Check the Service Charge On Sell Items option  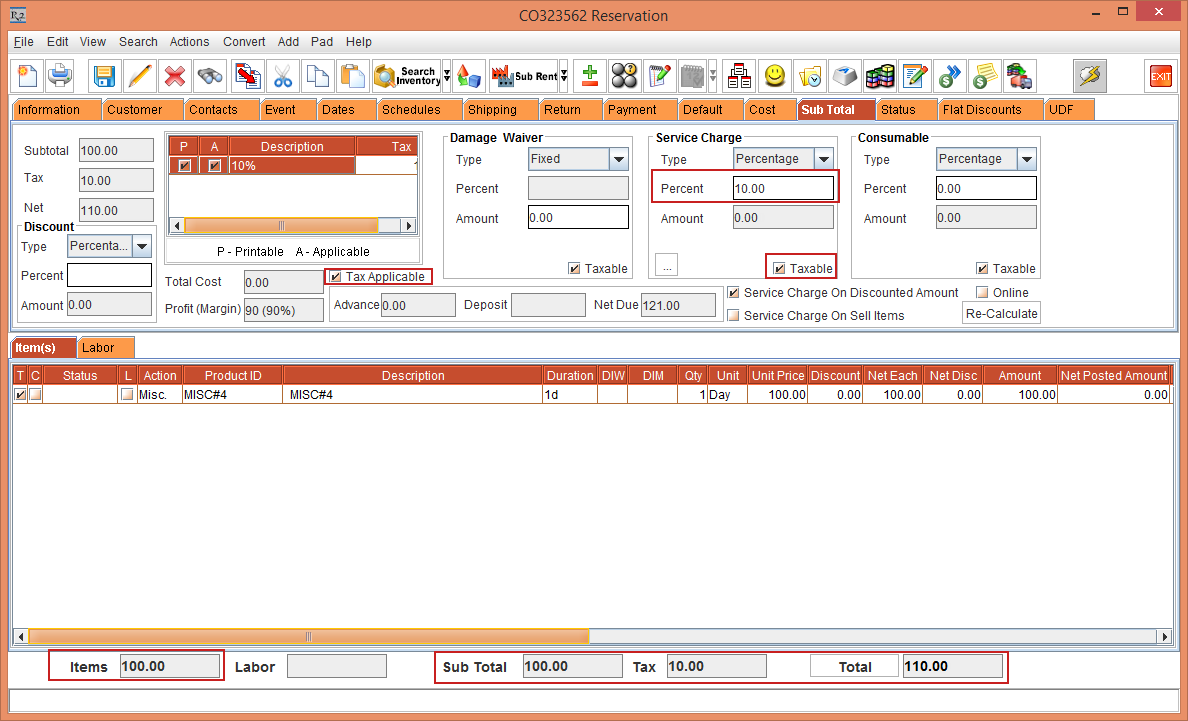[735, 313]
